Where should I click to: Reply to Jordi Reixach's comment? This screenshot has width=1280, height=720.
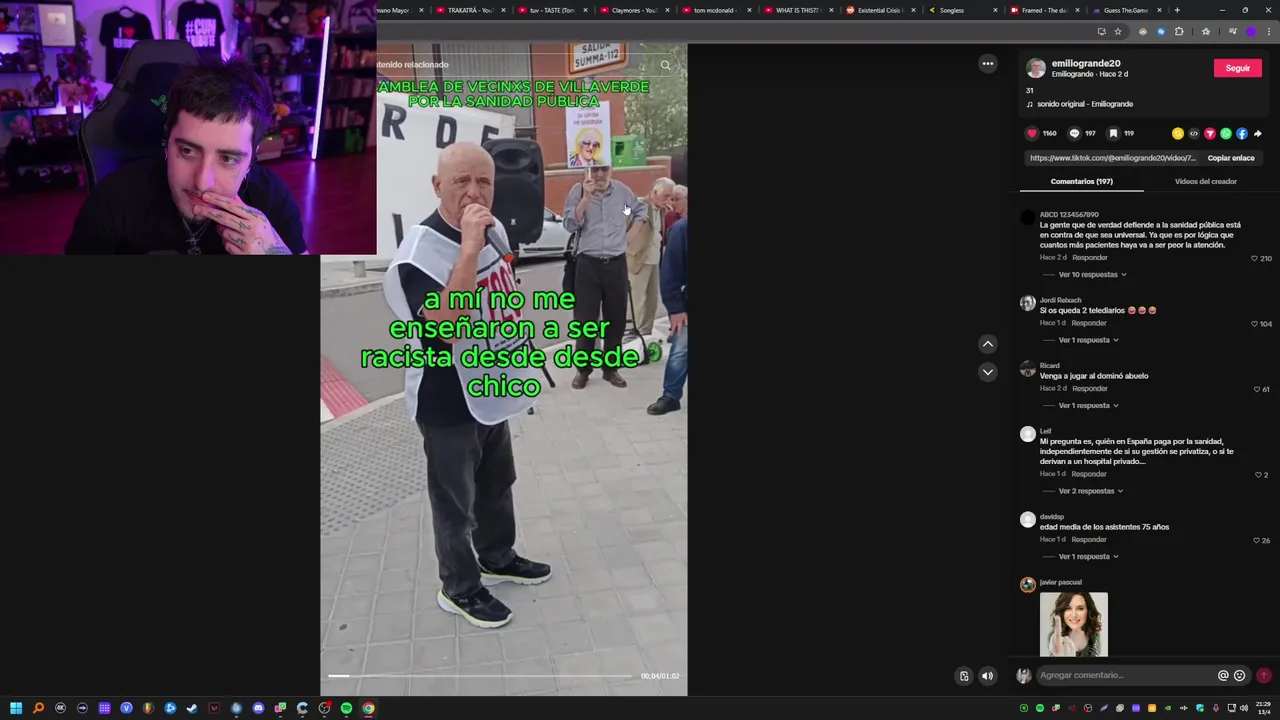click(x=1089, y=323)
